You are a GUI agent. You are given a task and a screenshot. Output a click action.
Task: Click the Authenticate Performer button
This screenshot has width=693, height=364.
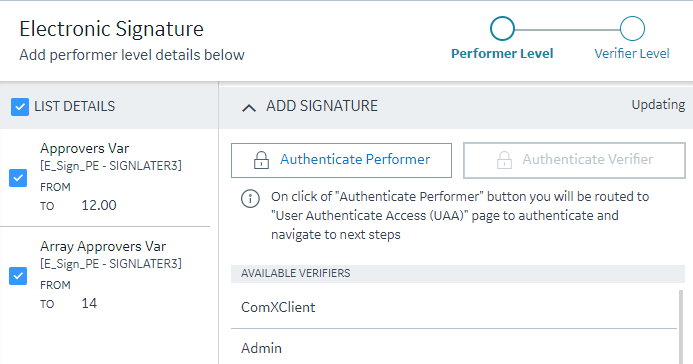click(x=341, y=160)
